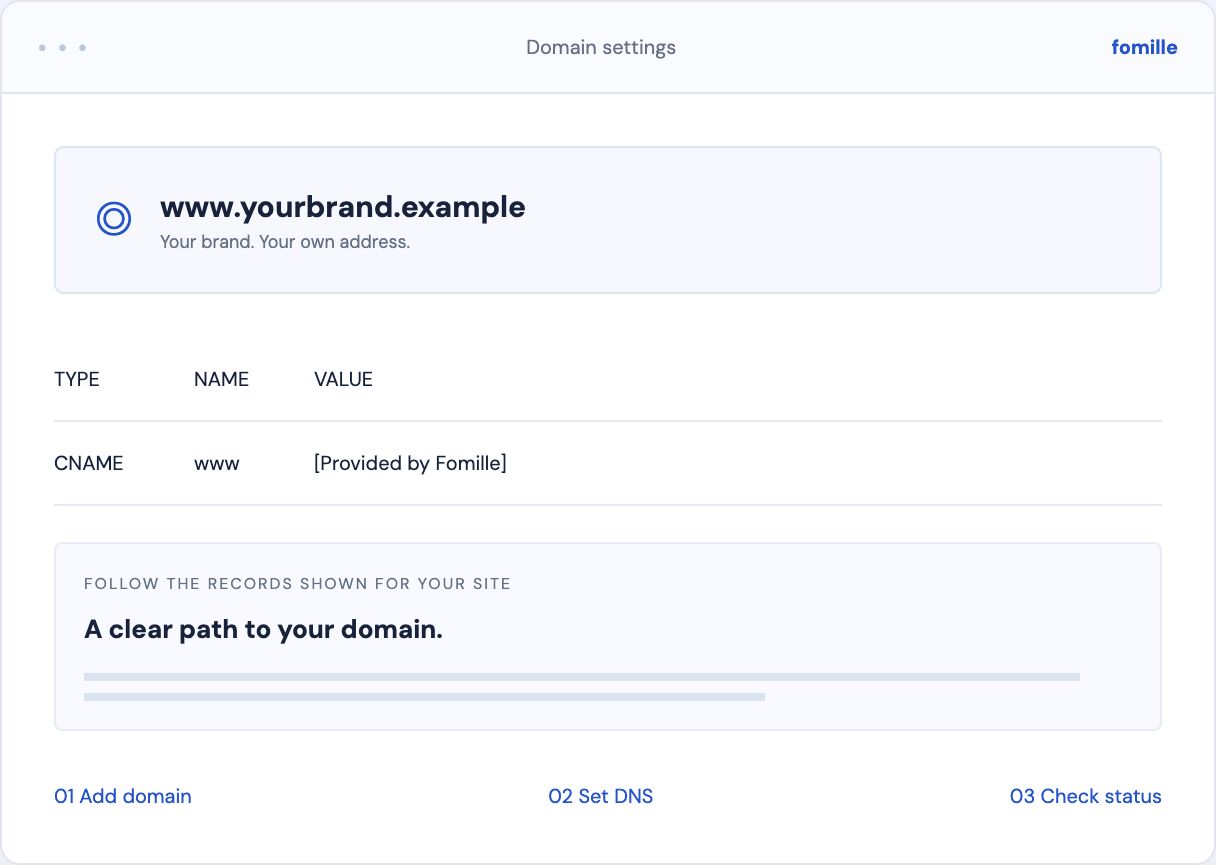Go to step 01 Add domain
The width and height of the screenshot is (1216, 865).
123,796
